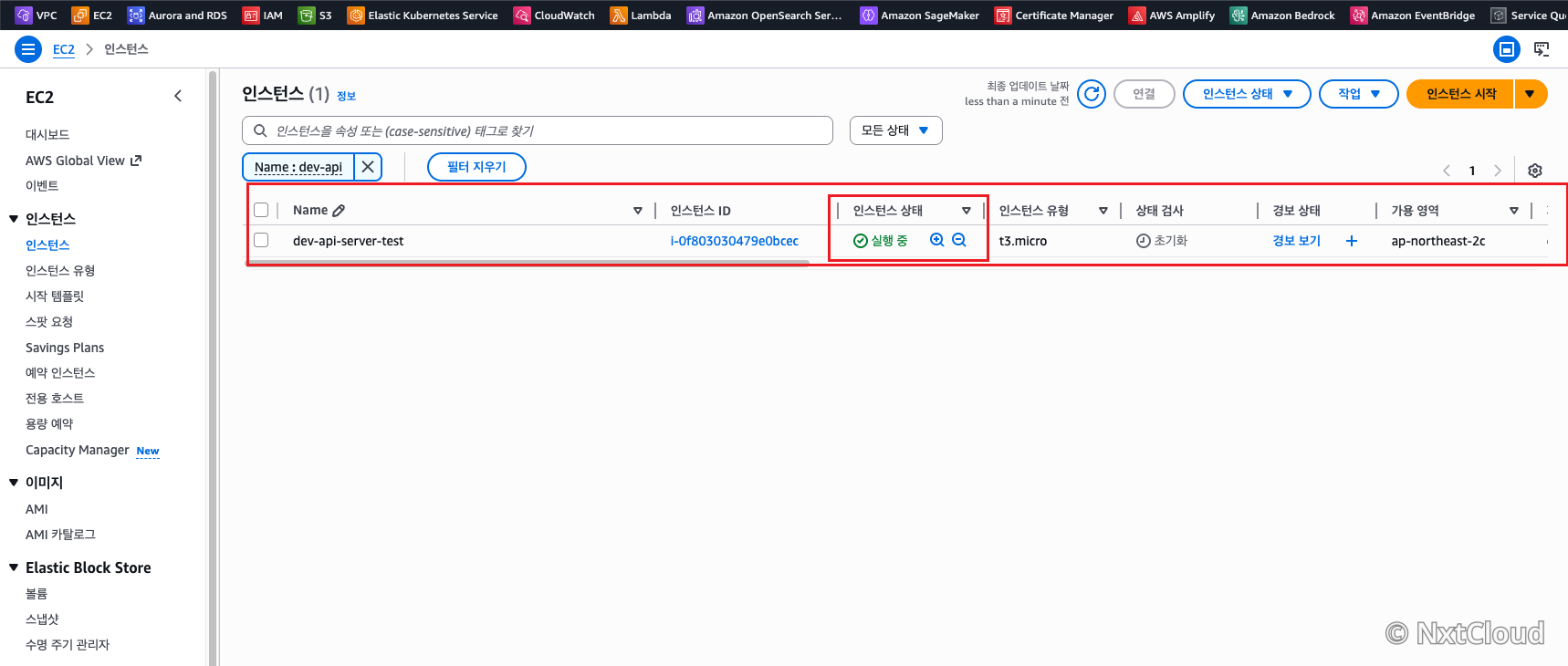Viewport: 1568px width, 666px height.
Task: Open AWS Global View in the sidebar
Action: click(x=83, y=161)
